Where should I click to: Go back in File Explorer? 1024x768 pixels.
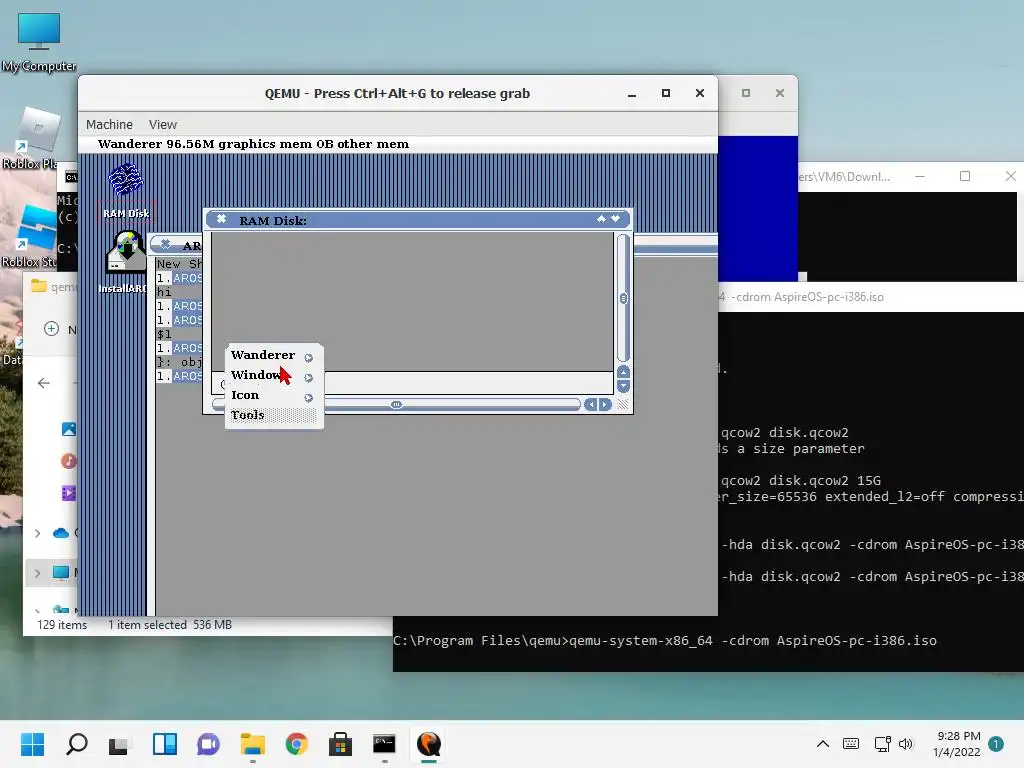[44, 383]
